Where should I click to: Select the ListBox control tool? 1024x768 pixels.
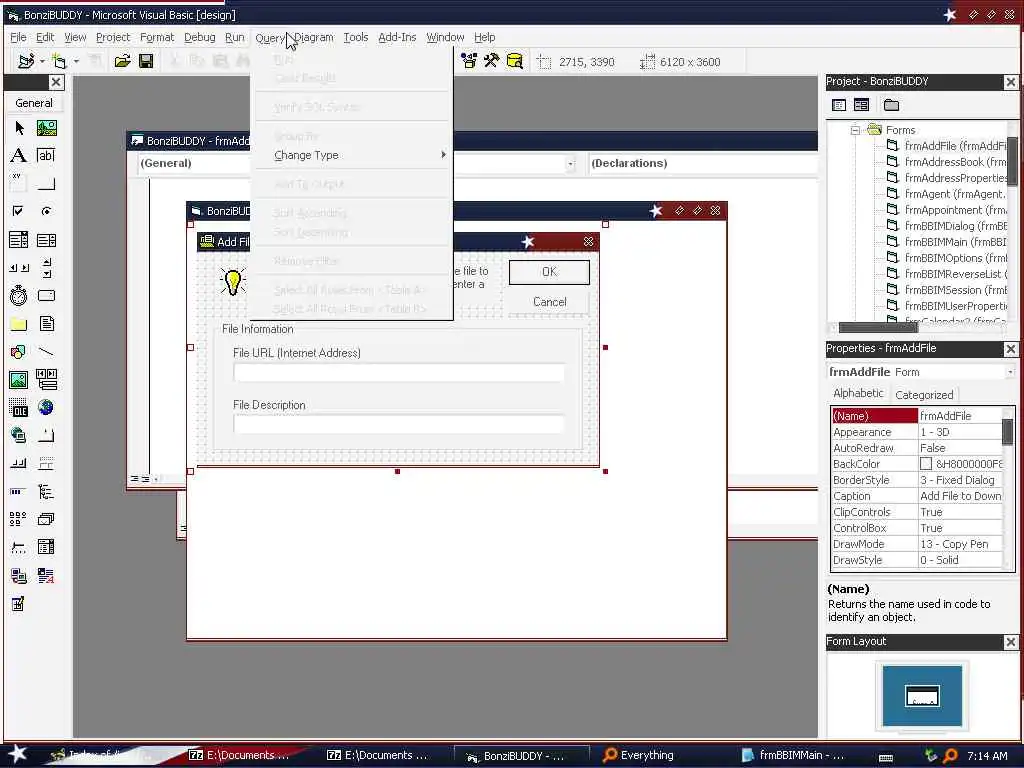[x=46, y=240]
